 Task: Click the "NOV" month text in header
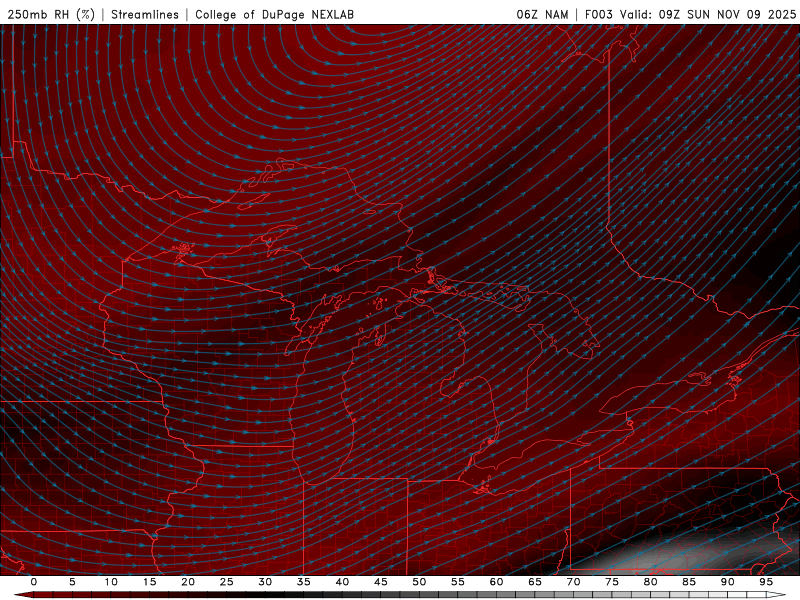[728, 14]
